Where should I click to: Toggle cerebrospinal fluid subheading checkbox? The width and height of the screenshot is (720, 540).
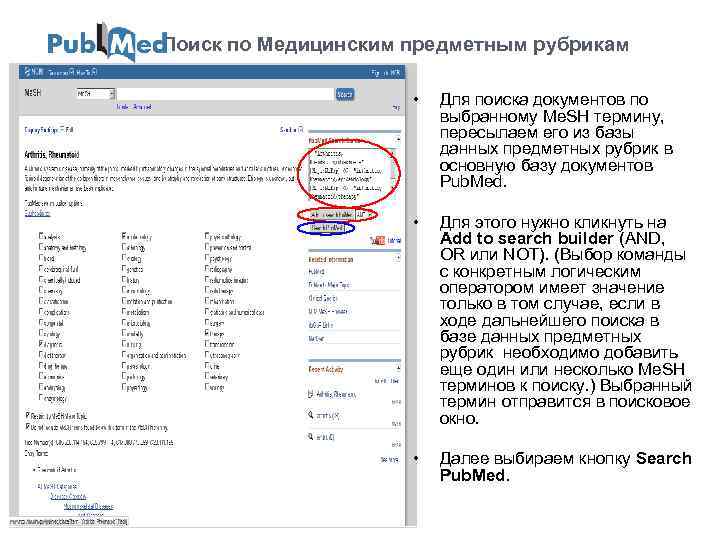click(x=41, y=269)
